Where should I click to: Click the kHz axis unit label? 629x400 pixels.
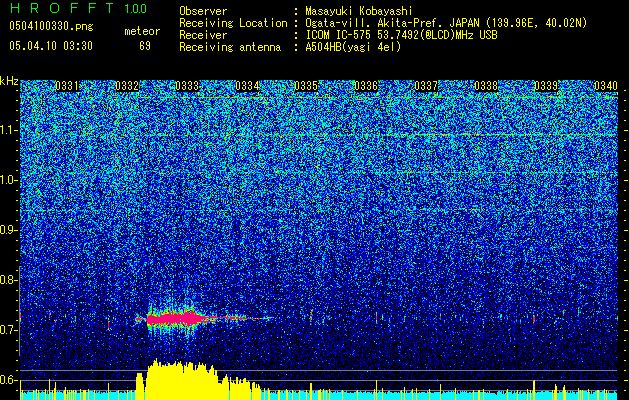(9, 81)
